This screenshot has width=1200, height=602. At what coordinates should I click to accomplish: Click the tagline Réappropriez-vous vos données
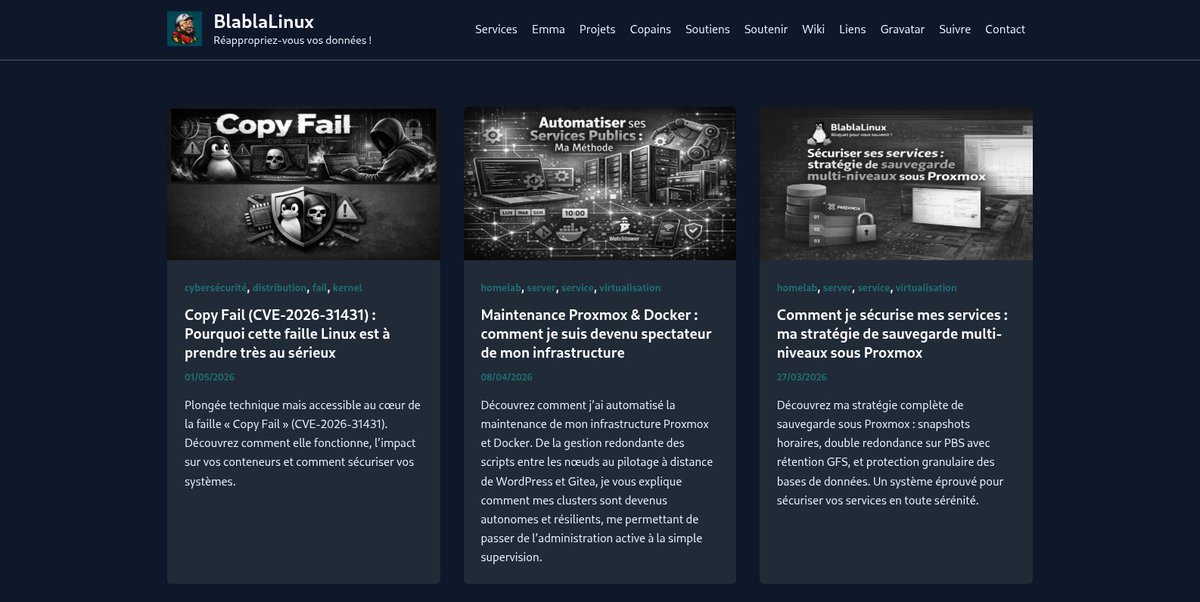click(x=293, y=41)
